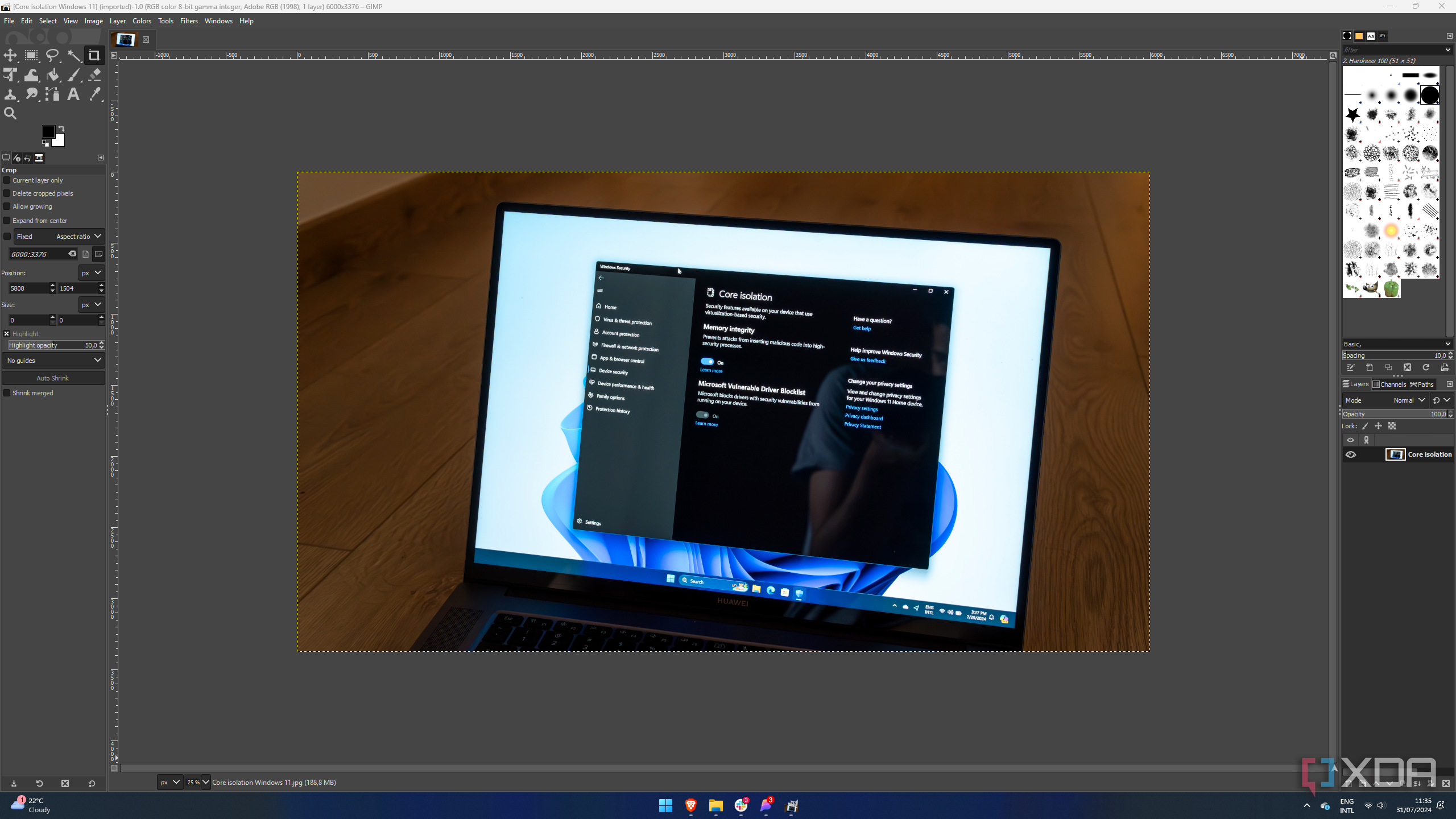Select the Warp Transform tool

tap(31, 75)
